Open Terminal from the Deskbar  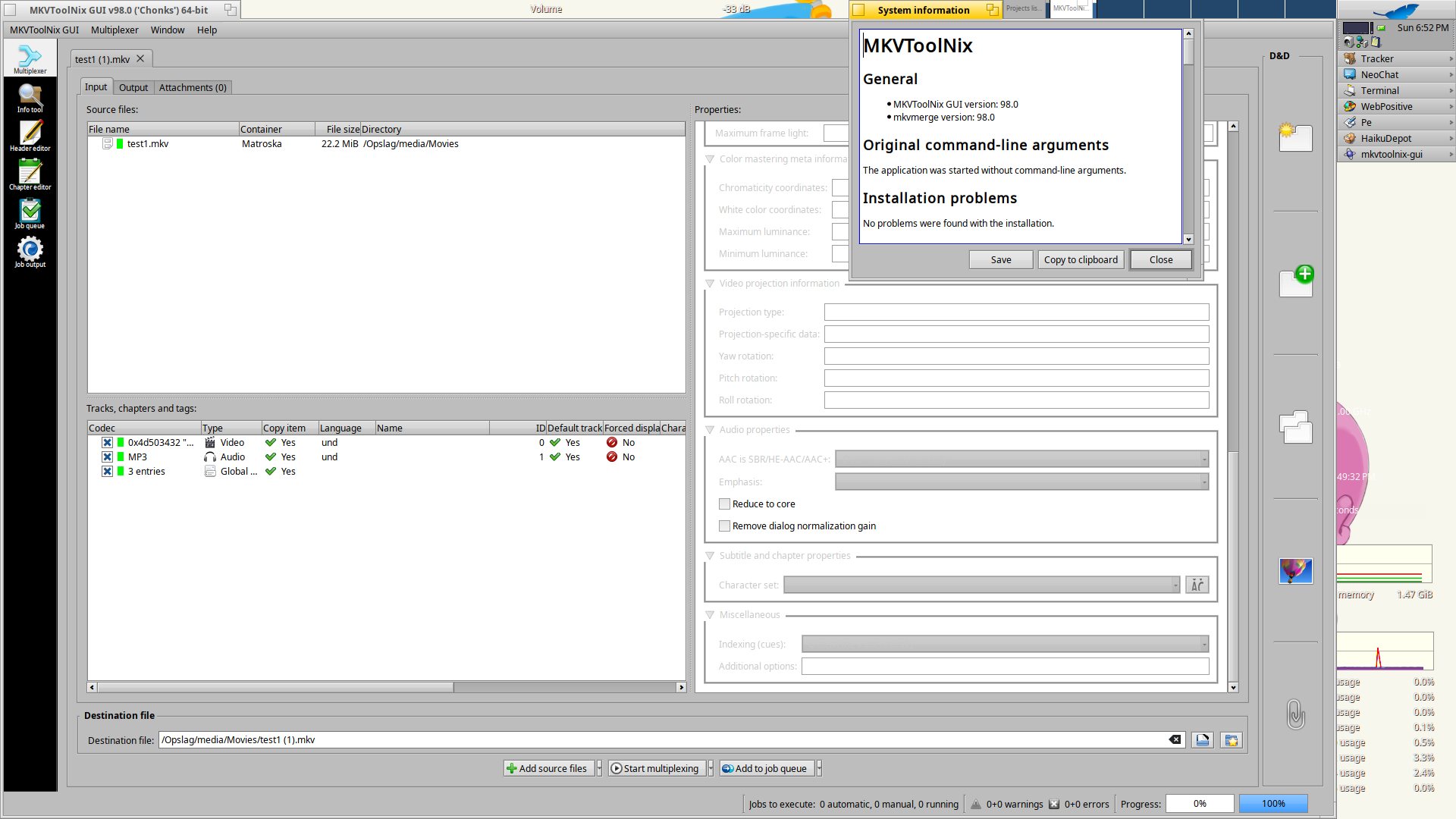(x=1395, y=90)
